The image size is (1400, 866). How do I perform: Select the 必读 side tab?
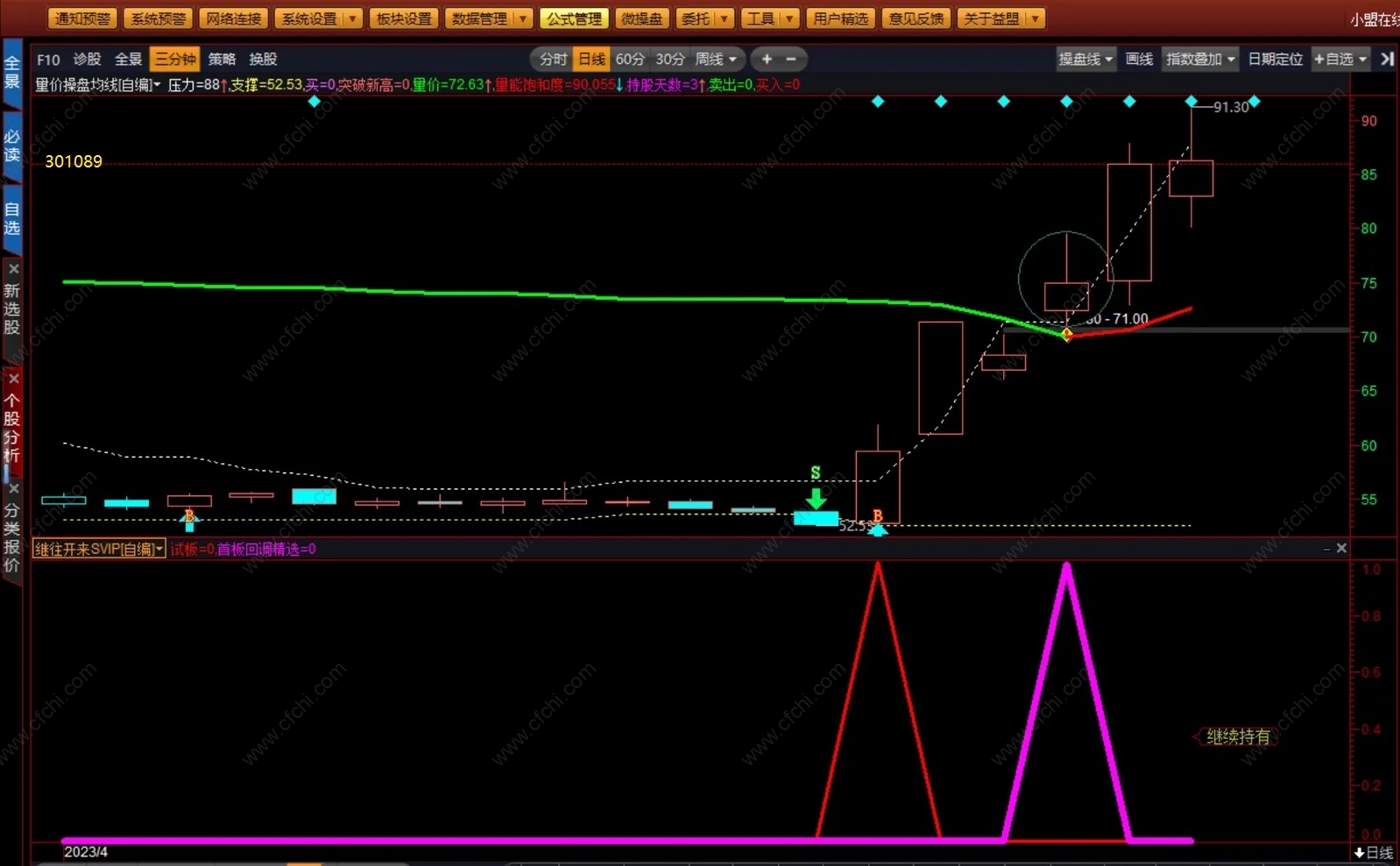(x=11, y=146)
